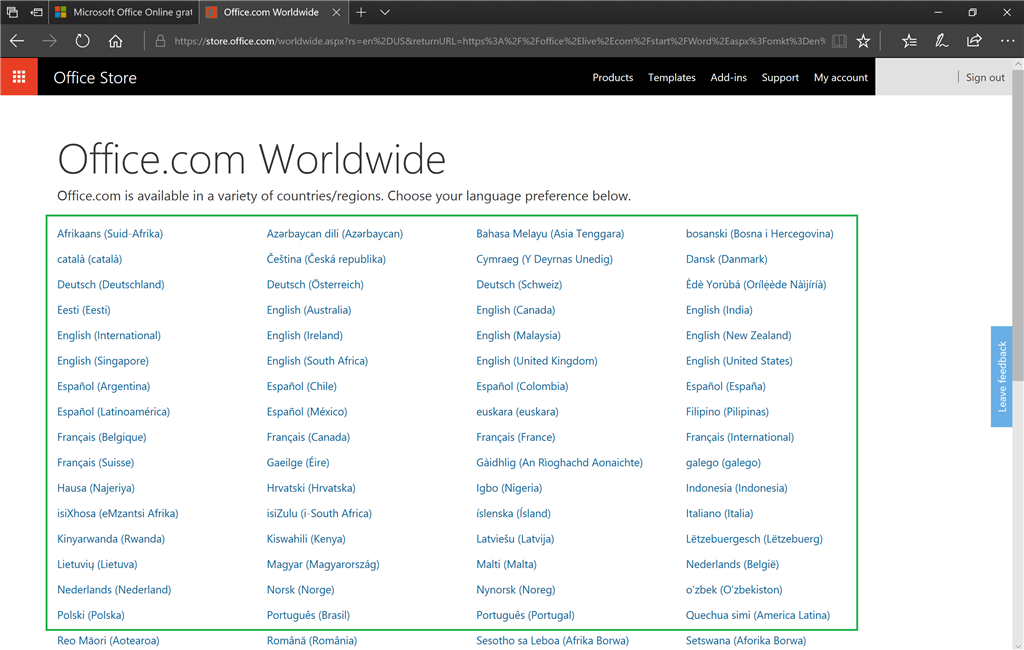Go back with the browser back arrow
The width and height of the screenshot is (1024, 650).
17,41
